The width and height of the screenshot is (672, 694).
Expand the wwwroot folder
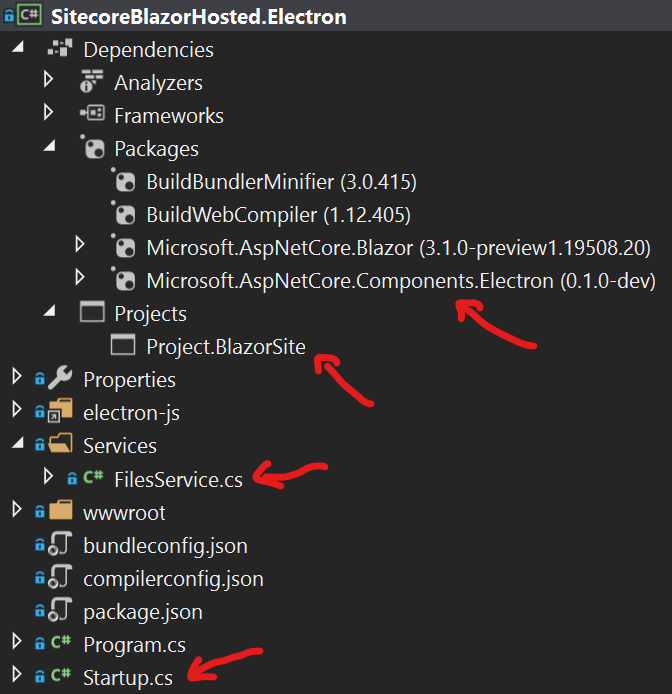pyautogui.click(x=16, y=511)
